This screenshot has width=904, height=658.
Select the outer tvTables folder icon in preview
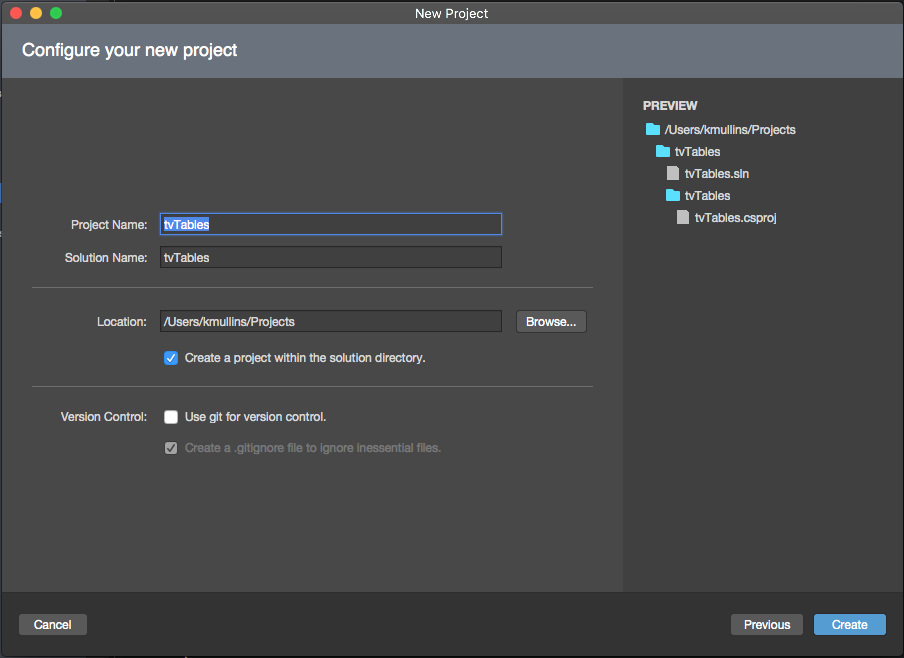click(663, 151)
